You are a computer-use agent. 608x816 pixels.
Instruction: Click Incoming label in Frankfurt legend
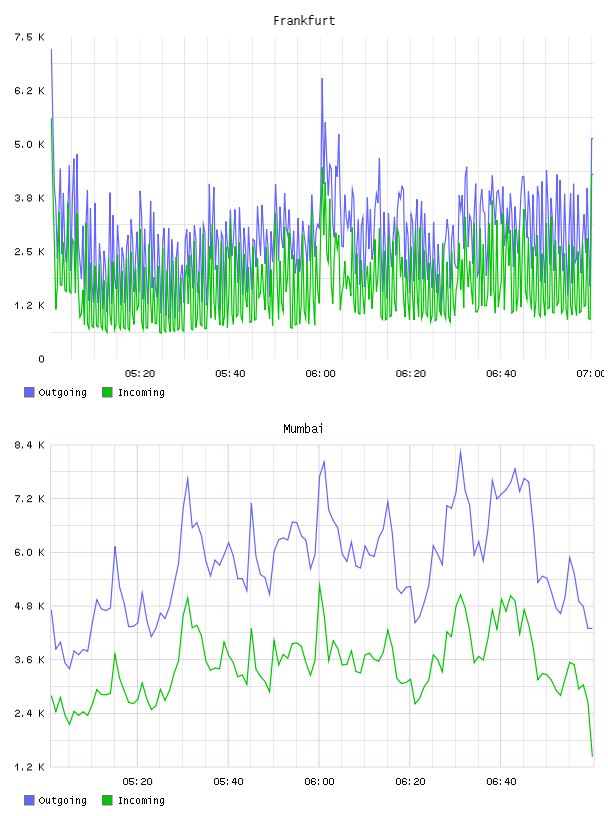(x=141, y=393)
